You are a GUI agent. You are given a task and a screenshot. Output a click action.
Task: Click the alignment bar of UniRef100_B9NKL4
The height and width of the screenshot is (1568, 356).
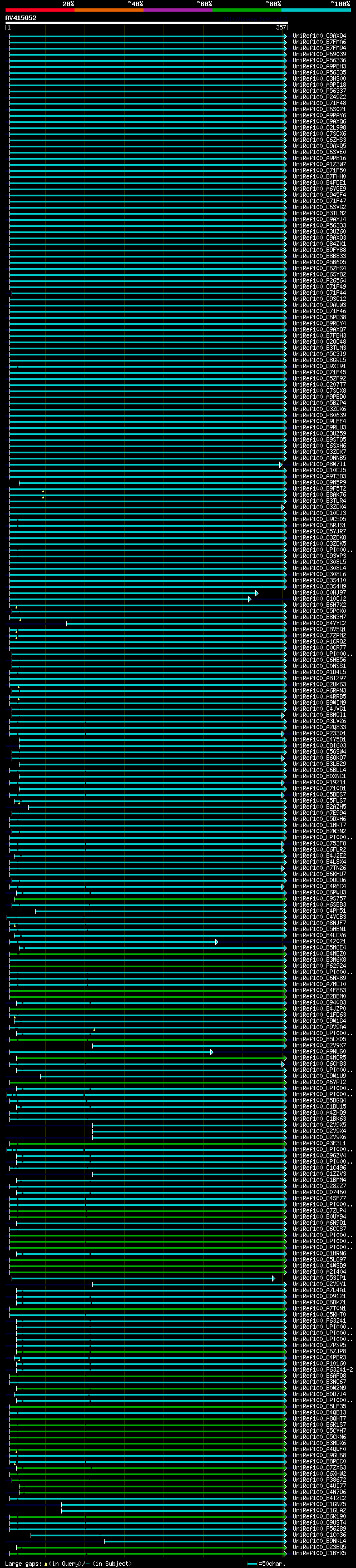pos(195,1542)
